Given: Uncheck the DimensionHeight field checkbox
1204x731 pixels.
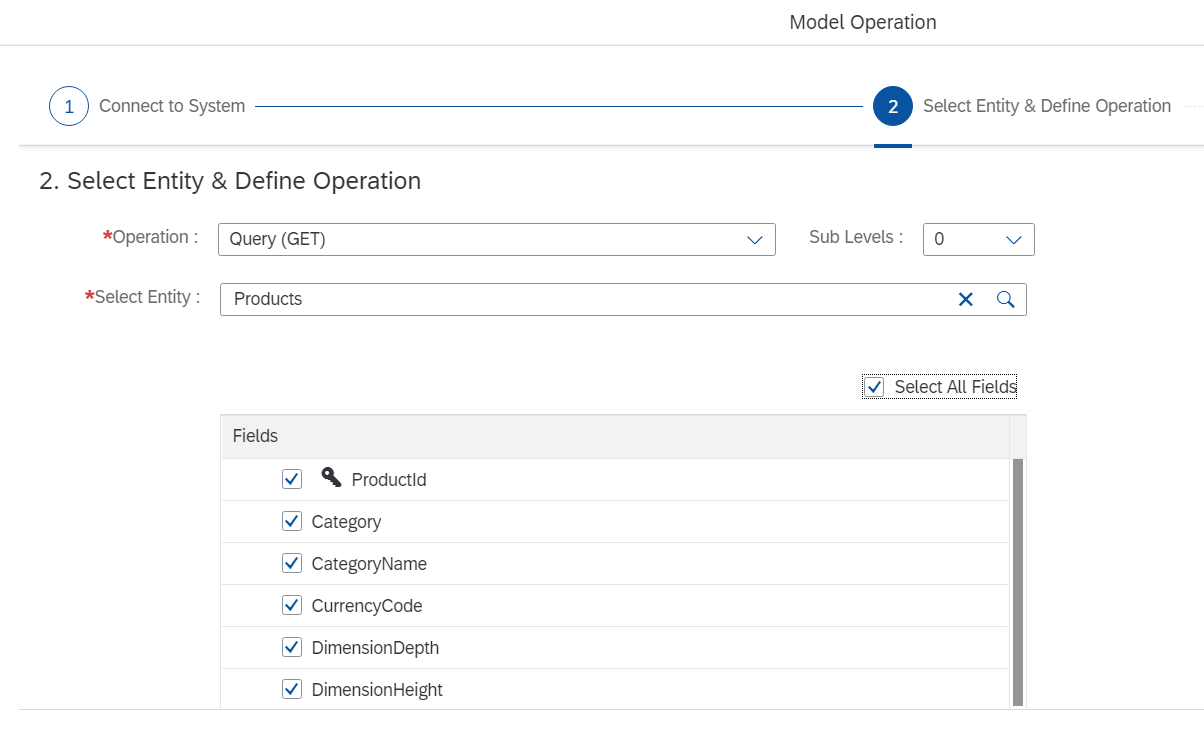Looking at the screenshot, I should 292,689.
